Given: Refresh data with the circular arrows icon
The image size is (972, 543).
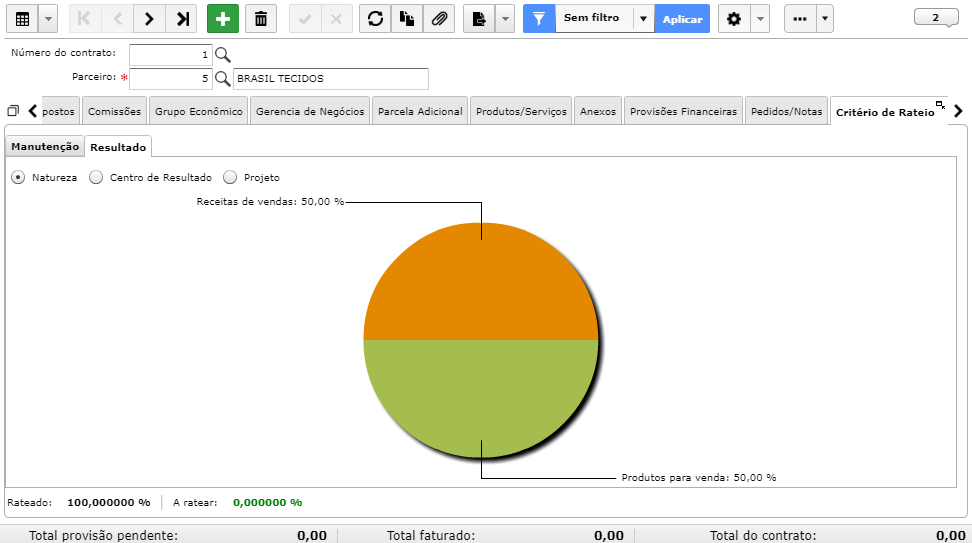Looking at the screenshot, I should [375, 19].
